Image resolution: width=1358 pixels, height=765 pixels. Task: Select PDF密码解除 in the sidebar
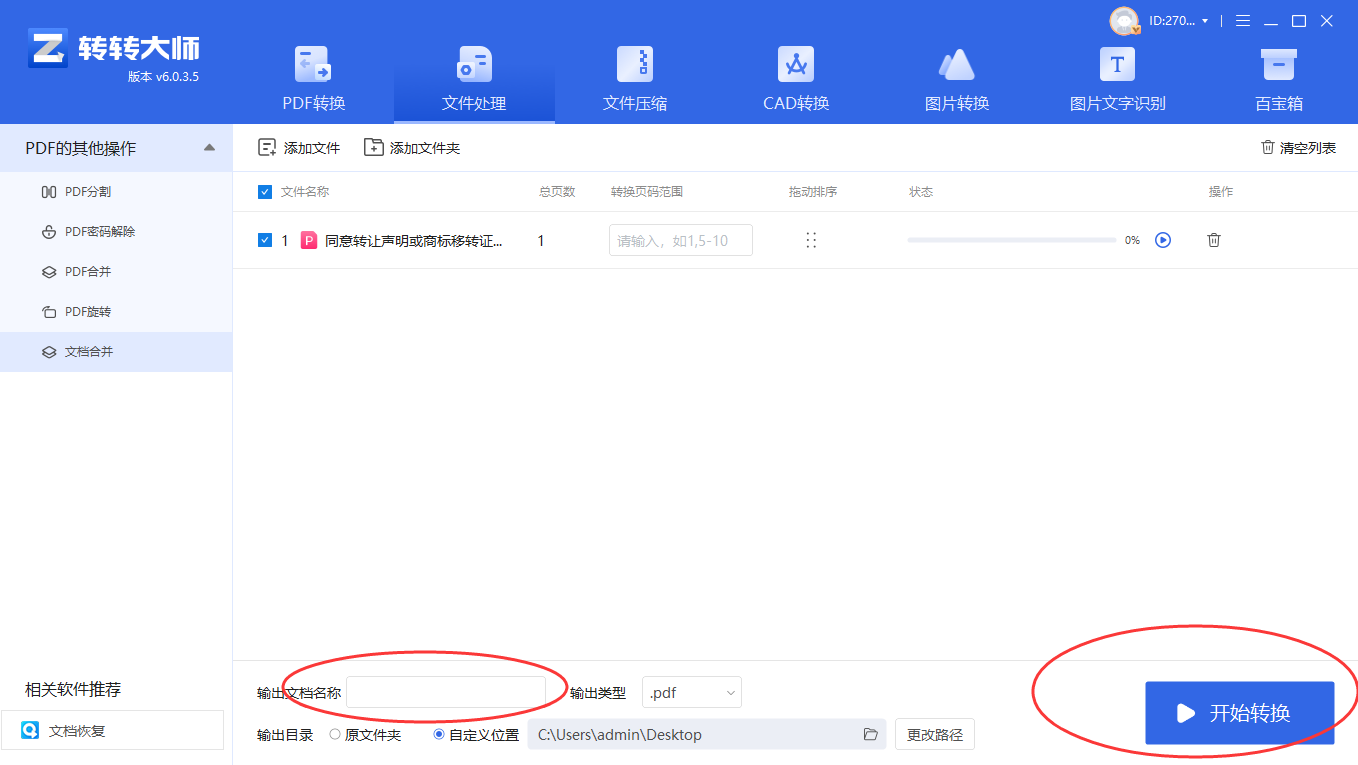click(x=116, y=232)
